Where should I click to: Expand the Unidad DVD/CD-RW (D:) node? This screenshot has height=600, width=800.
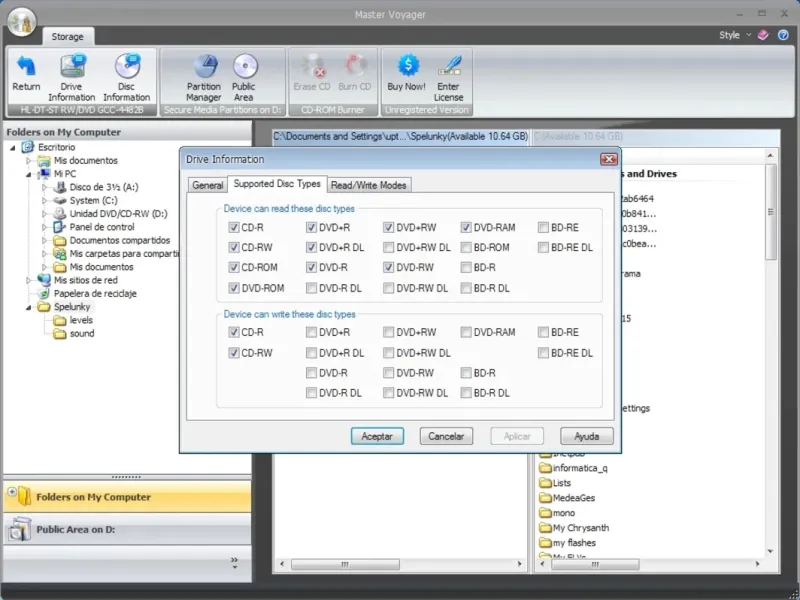[44, 214]
